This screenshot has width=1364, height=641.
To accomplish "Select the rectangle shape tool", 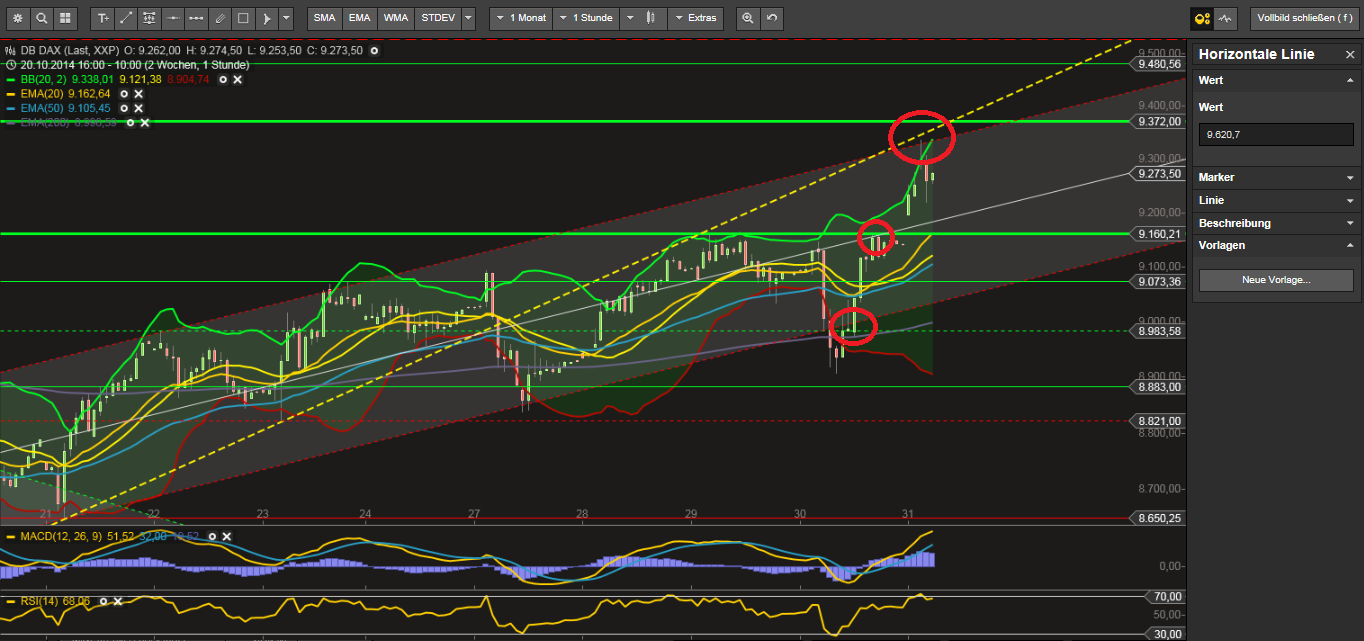I will pos(243,18).
